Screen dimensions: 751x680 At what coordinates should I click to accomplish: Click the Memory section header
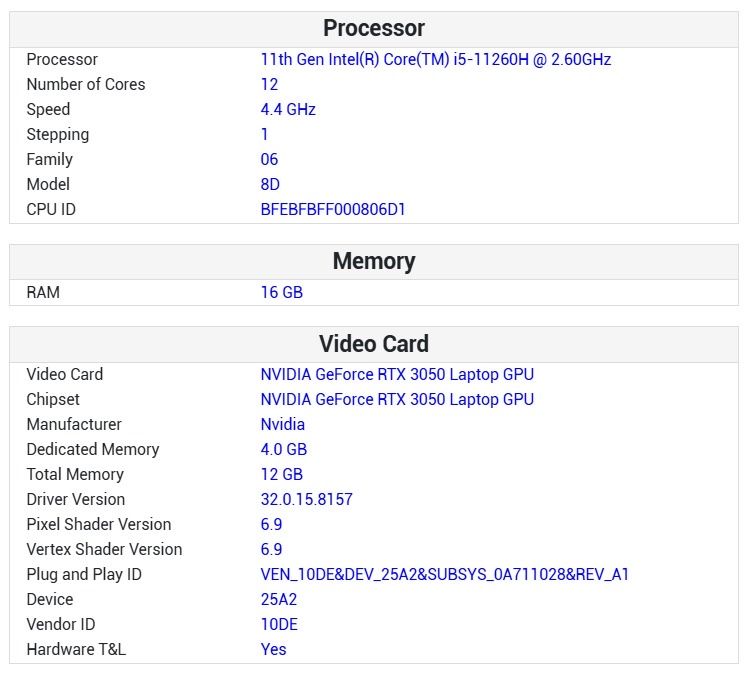[x=374, y=262]
